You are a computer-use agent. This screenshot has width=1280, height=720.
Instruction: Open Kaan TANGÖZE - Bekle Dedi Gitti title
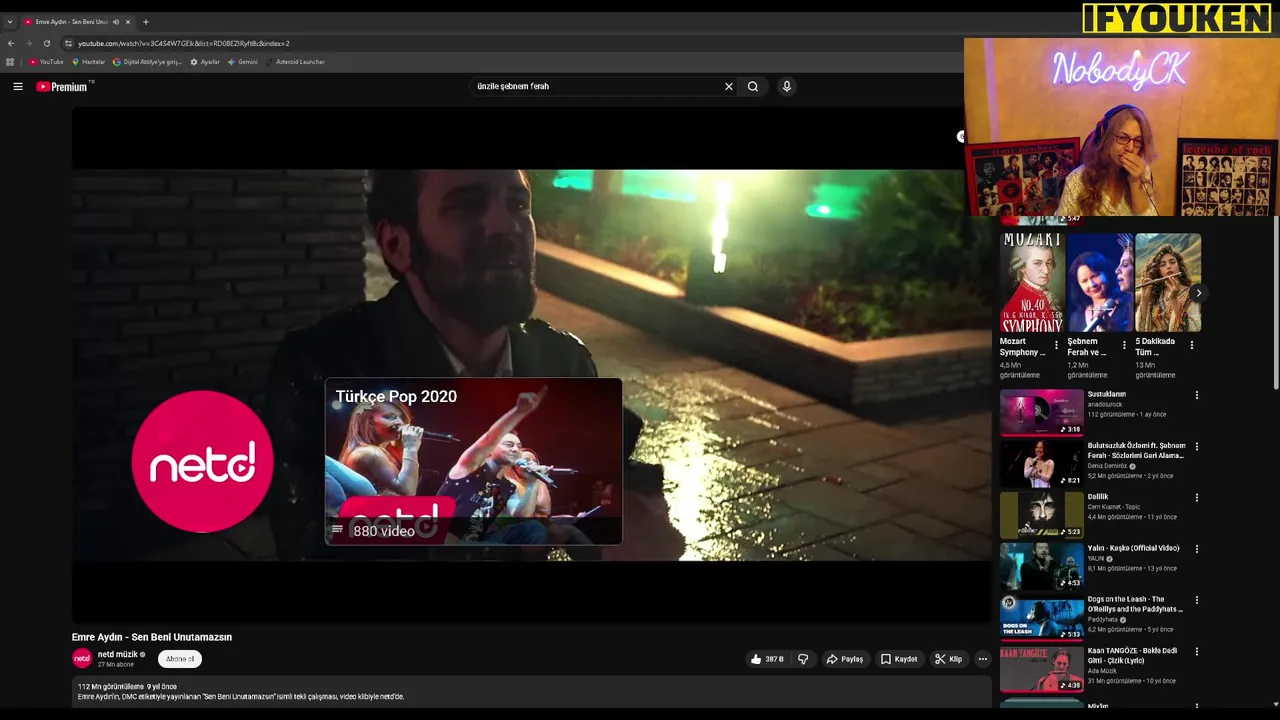(x=1132, y=655)
